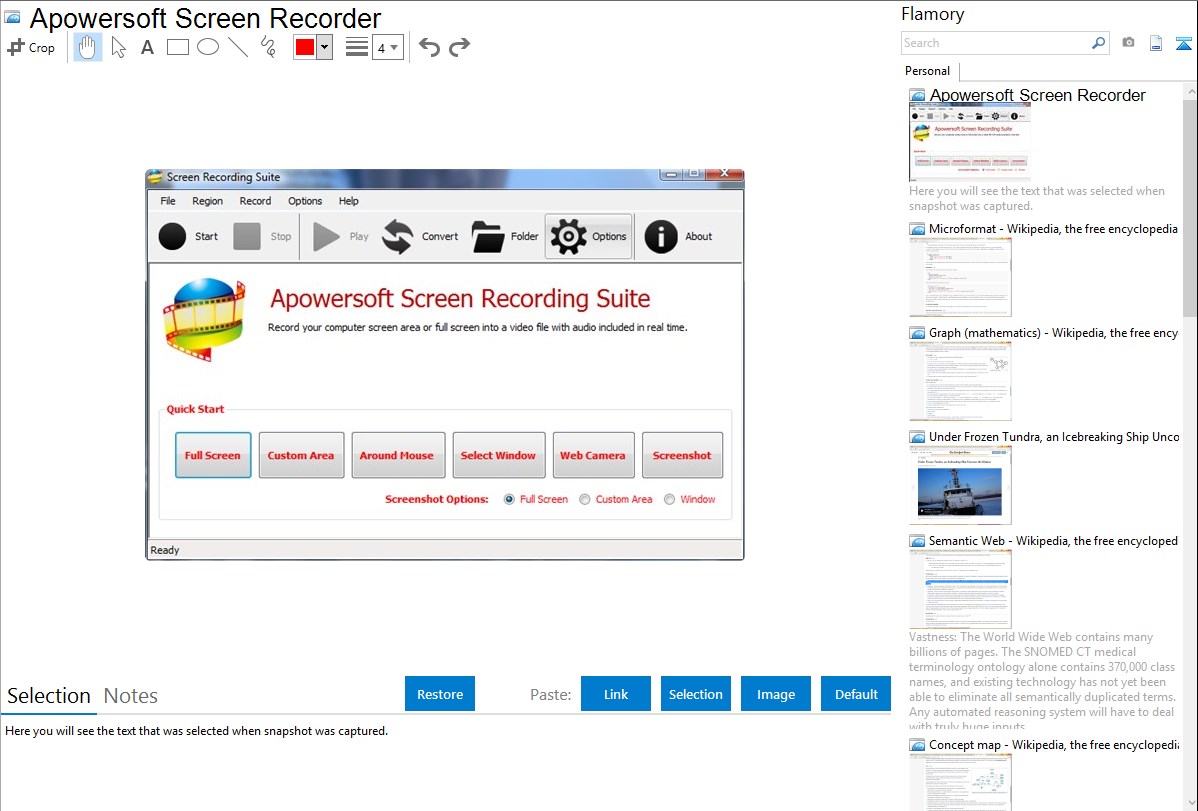
Task: Click the Link paste button
Action: pyautogui.click(x=616, y=694)
